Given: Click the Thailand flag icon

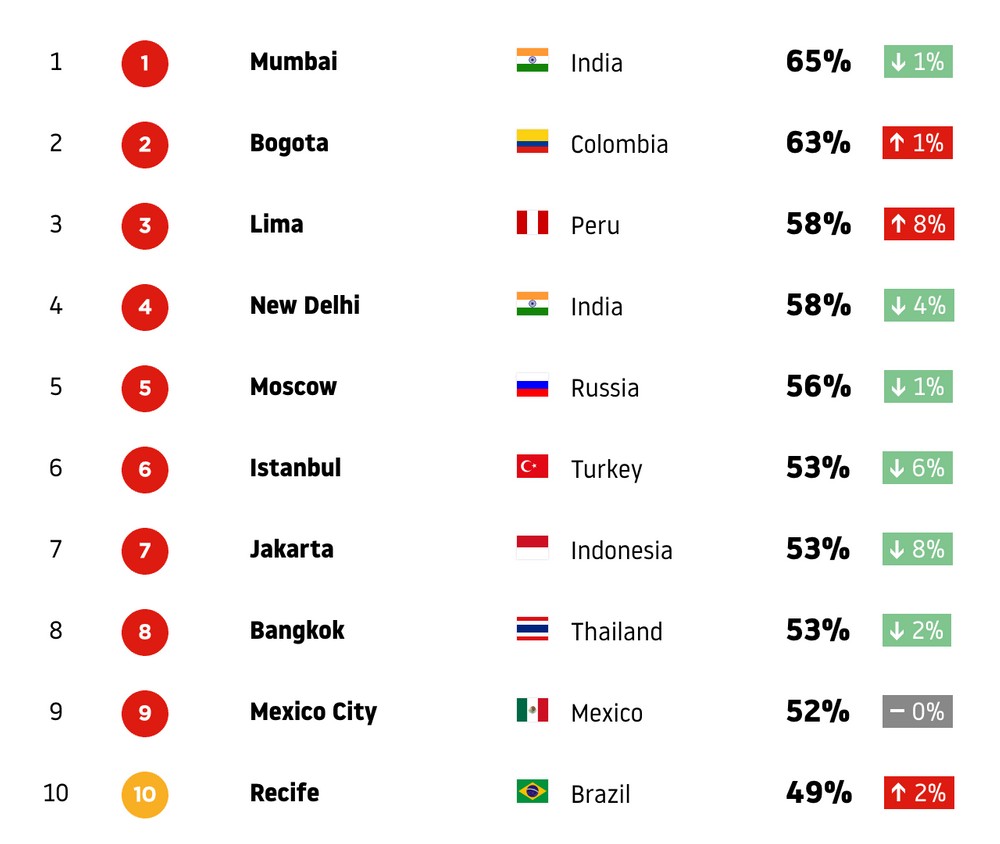Looking at the screenshot, I should 532,628.
